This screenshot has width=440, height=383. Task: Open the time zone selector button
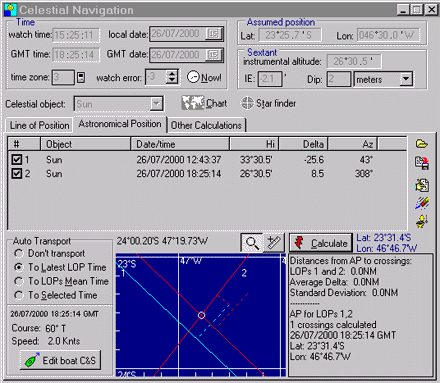81,78
